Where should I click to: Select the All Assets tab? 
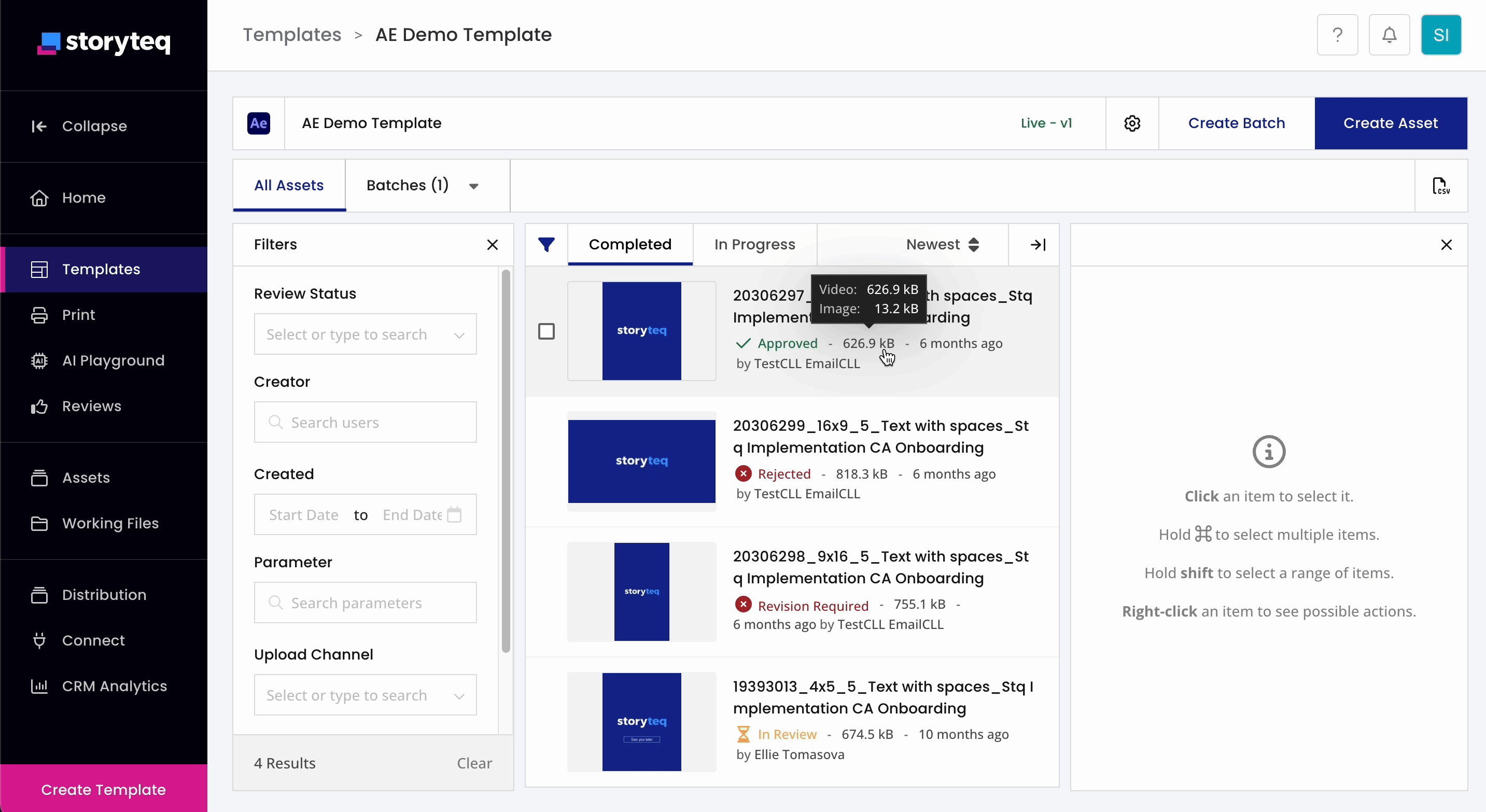pyautogui.click(x=288, y=185)
